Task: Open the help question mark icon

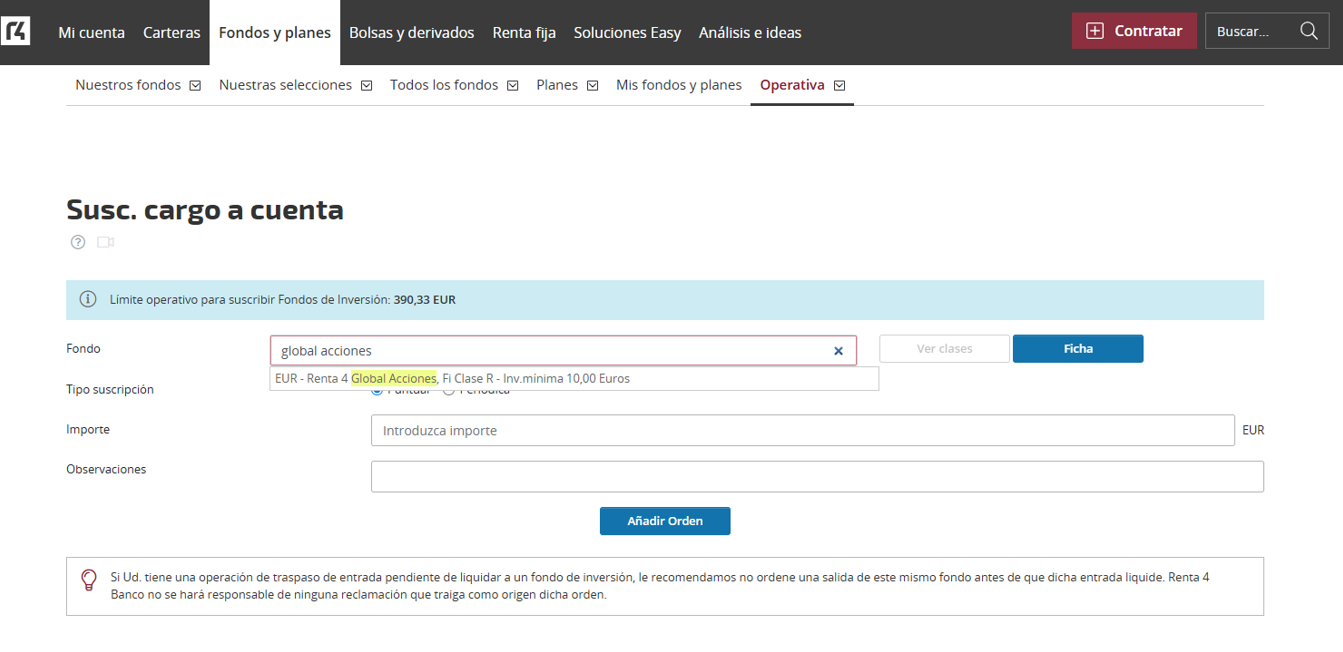Action: click(x=78, y=242)
